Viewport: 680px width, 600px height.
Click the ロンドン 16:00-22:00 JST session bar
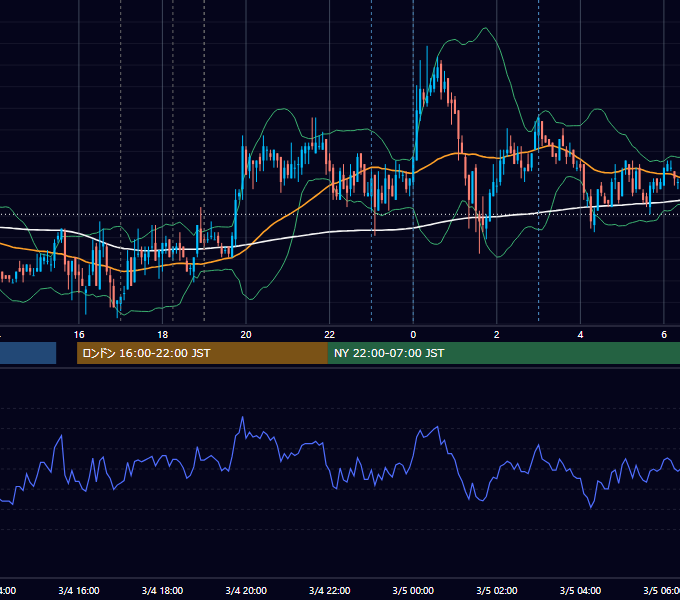tap(202, 353)
